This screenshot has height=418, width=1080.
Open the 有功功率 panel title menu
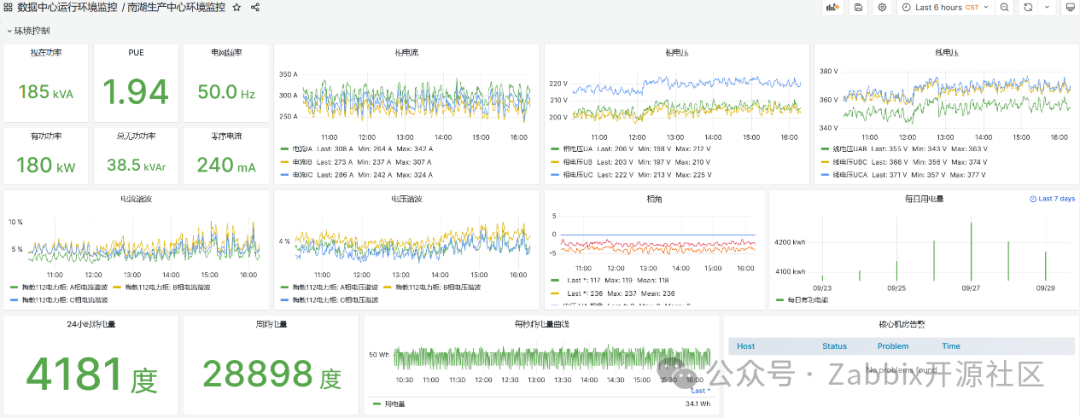[45, 135]
